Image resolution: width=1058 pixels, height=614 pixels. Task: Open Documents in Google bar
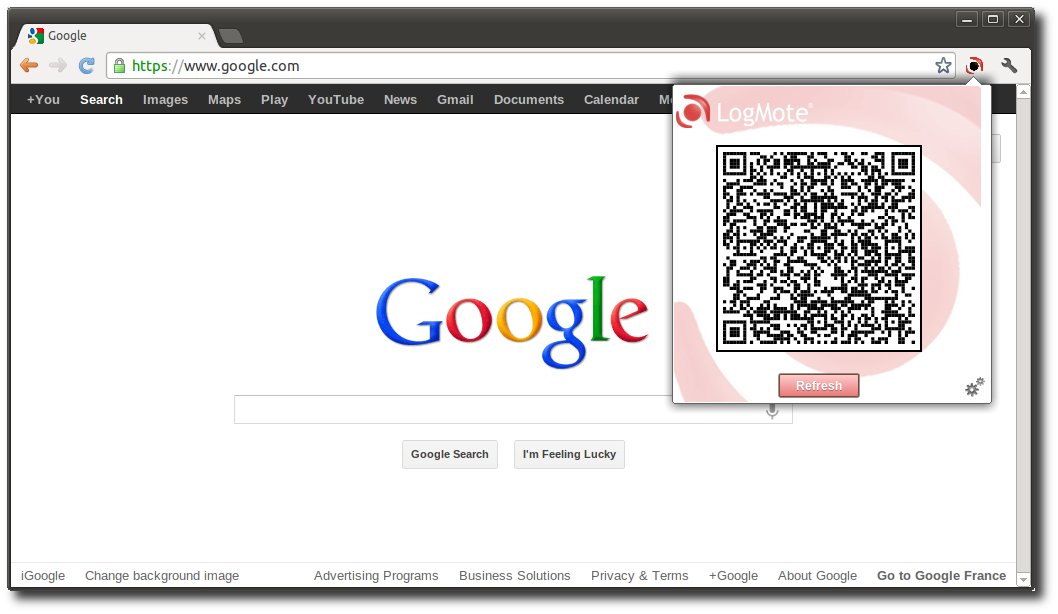(528, 99)
